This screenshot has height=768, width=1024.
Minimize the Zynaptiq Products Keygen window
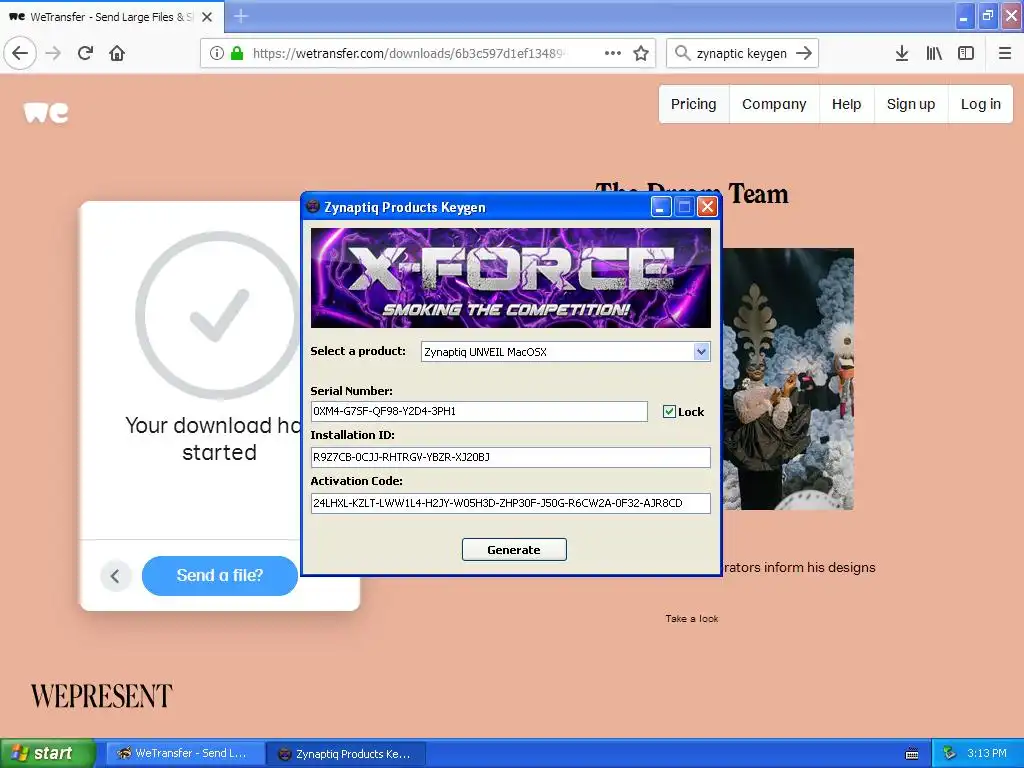tap(661, 207)
